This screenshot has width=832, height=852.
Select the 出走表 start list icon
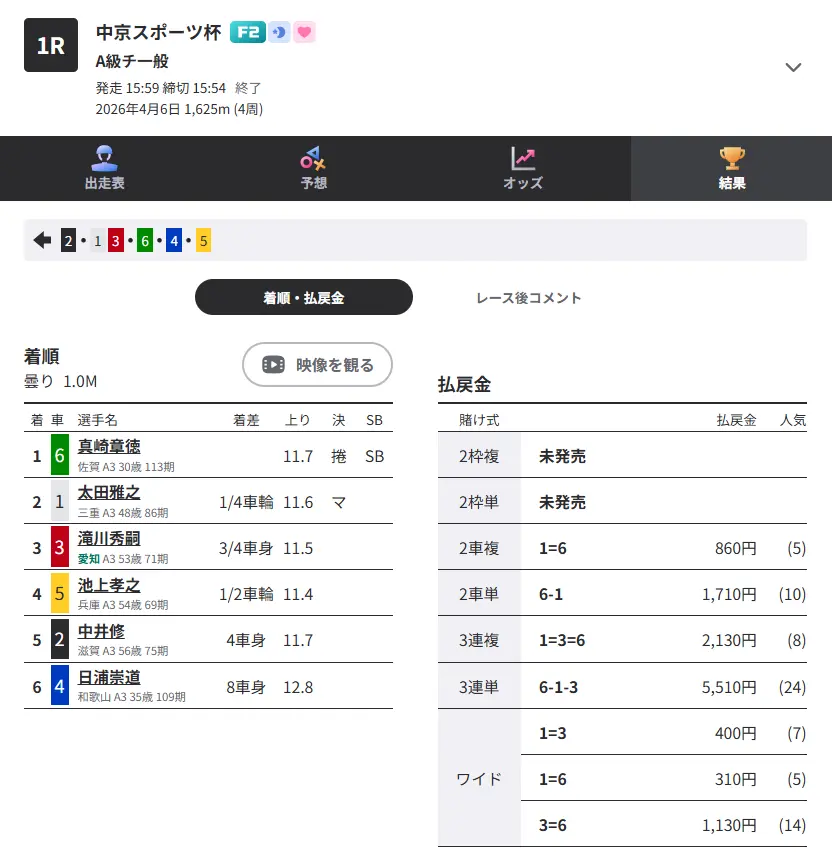104,161
